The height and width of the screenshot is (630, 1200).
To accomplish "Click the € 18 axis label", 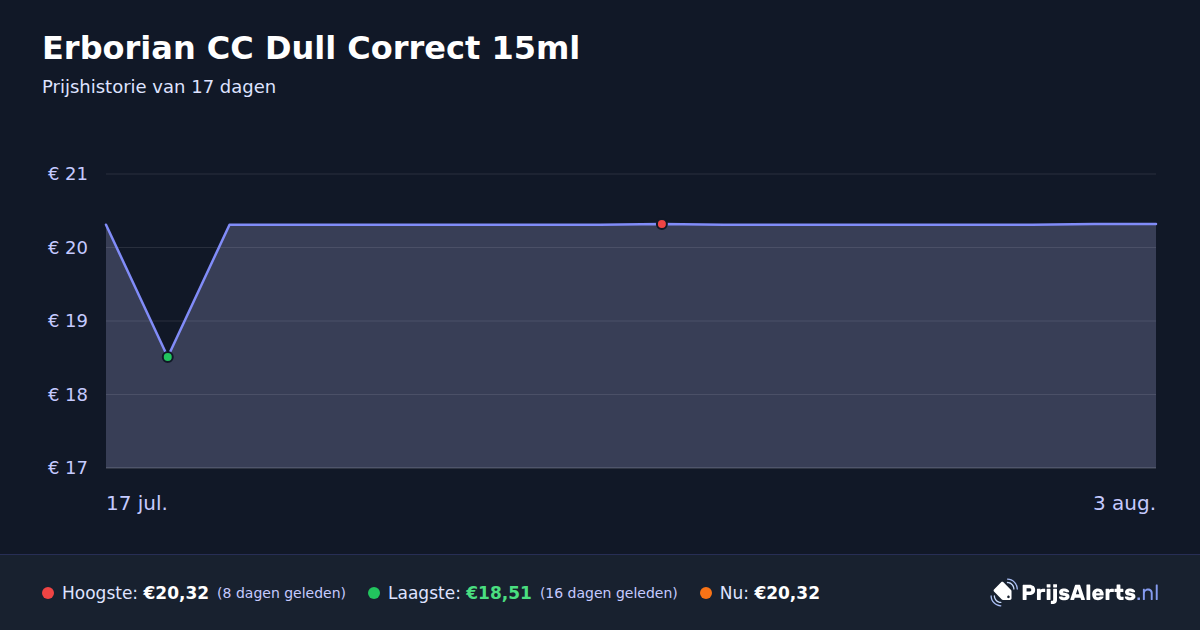I will 68,395.
